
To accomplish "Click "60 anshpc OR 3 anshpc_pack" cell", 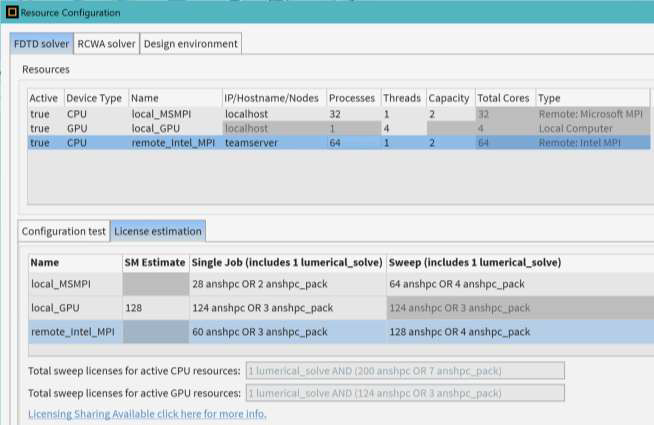I will coord(287,332).
